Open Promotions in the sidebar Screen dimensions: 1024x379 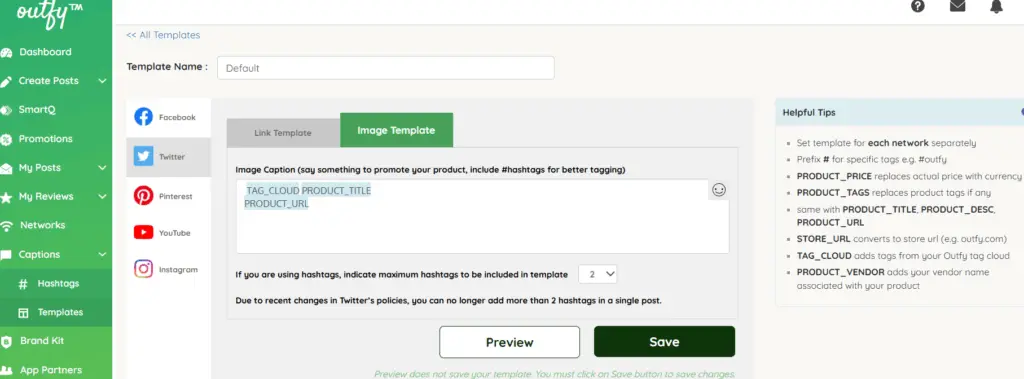click(x=46, y=139)
